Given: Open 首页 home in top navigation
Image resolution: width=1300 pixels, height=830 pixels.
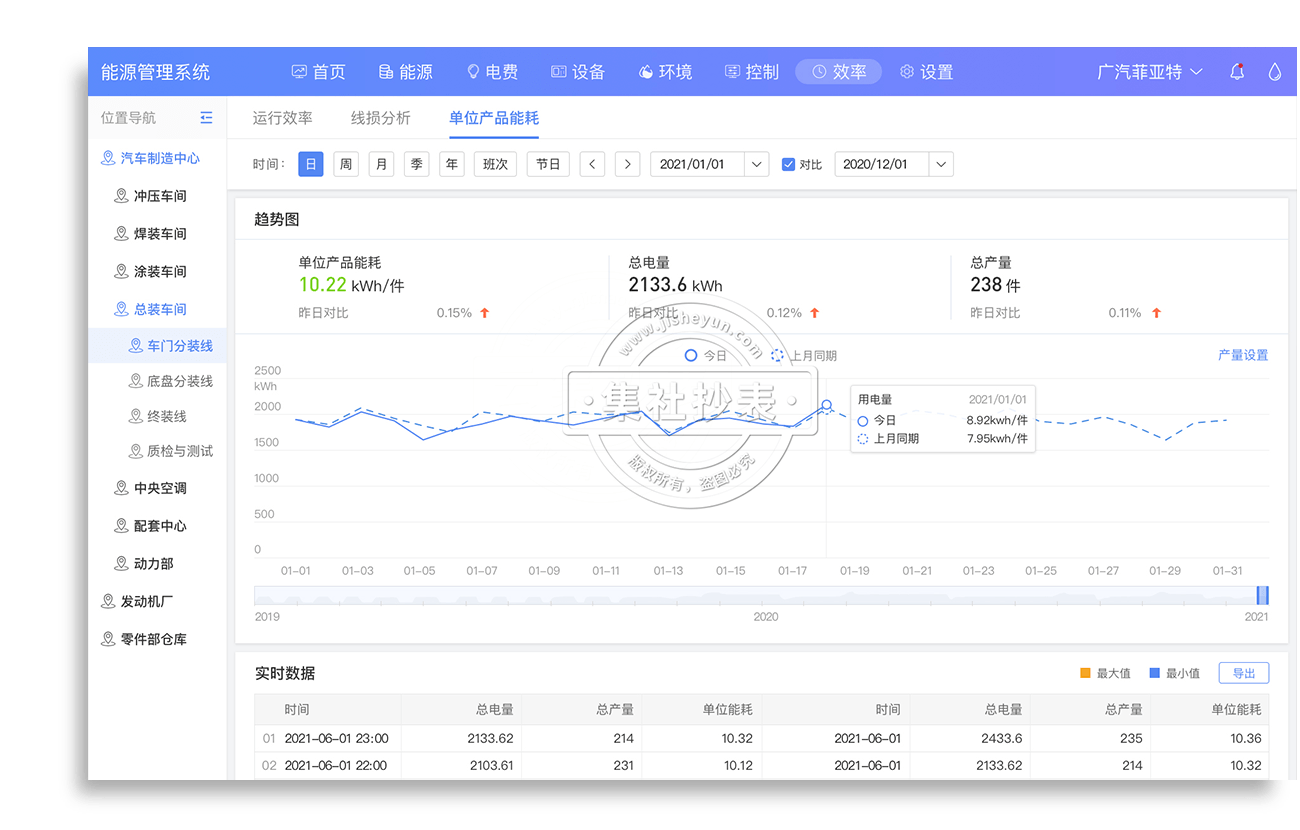Looking at the screenshot, I should 318,72.
